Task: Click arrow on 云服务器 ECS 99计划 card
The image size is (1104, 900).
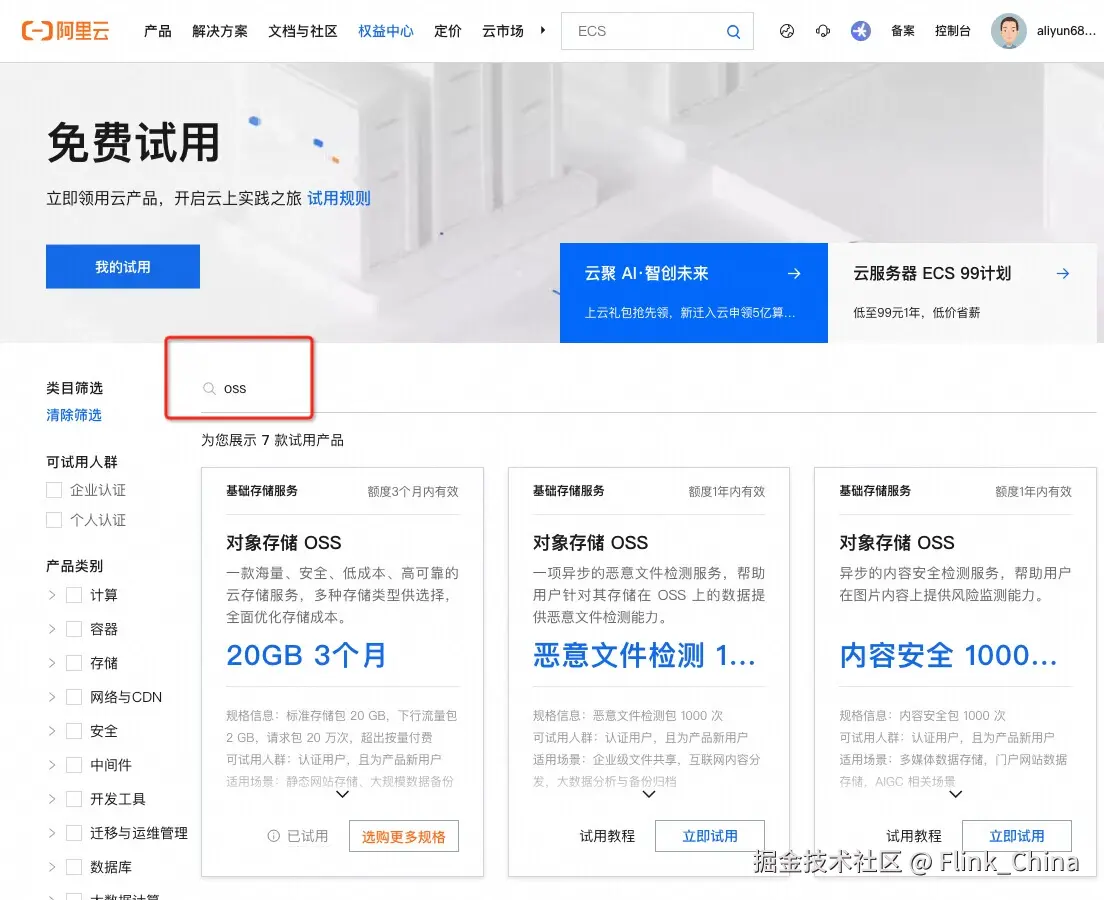Action: tap(1063, 273)
